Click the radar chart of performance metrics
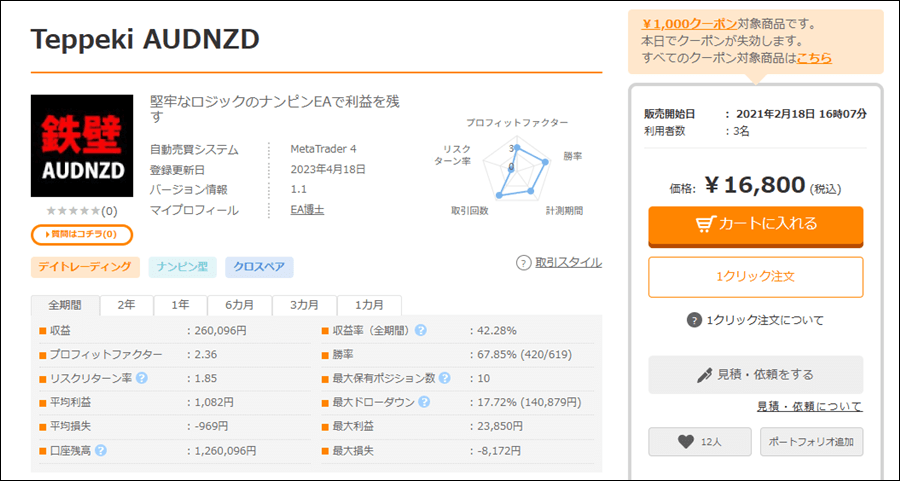This screenshot has height=481, width=900. (518, 170)
